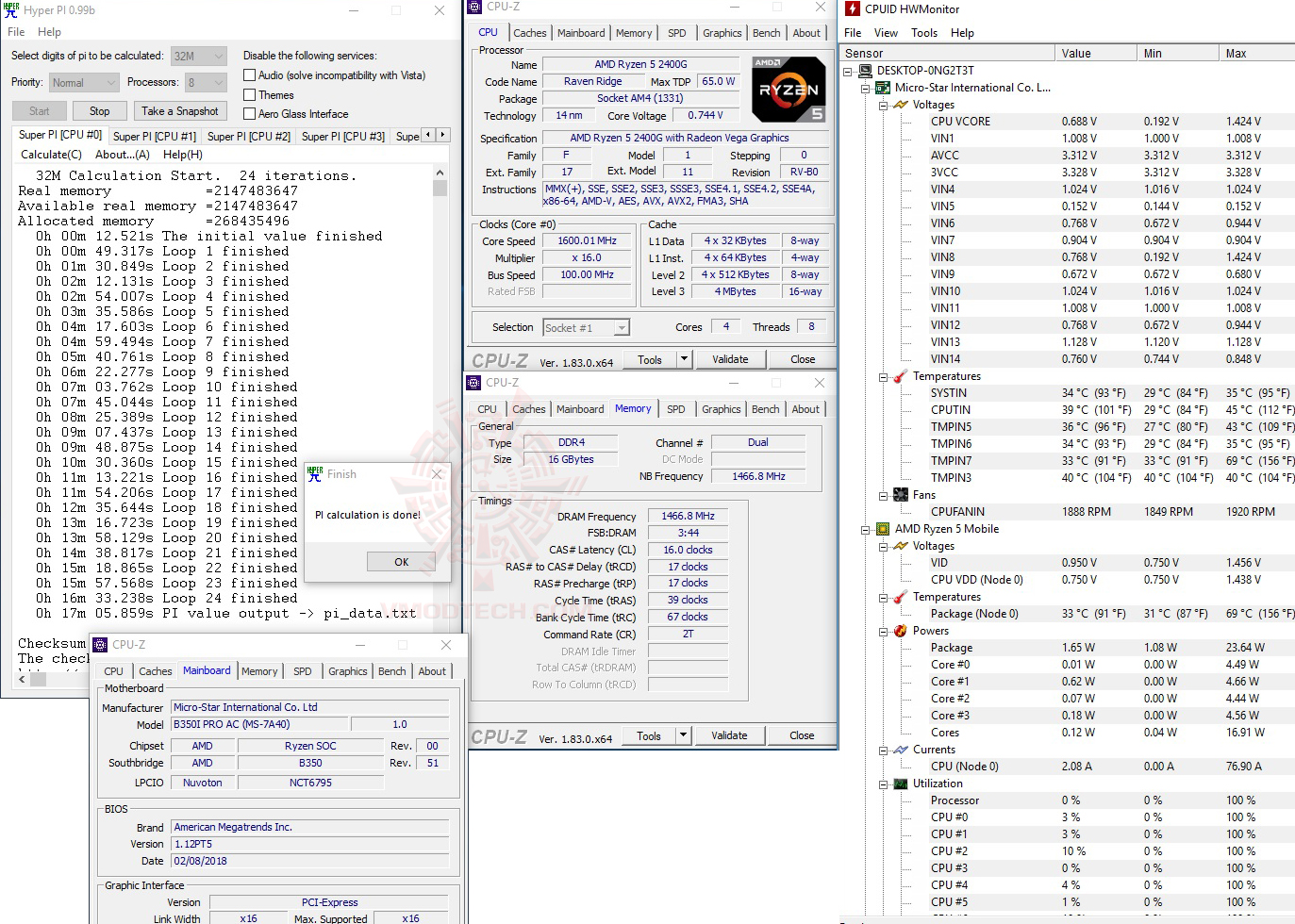The height and width of the screenshot is (924, 1295).
Task: Open the Tools dropdown arrow in the CPU-Z Memory window
Action: [684, 735]
